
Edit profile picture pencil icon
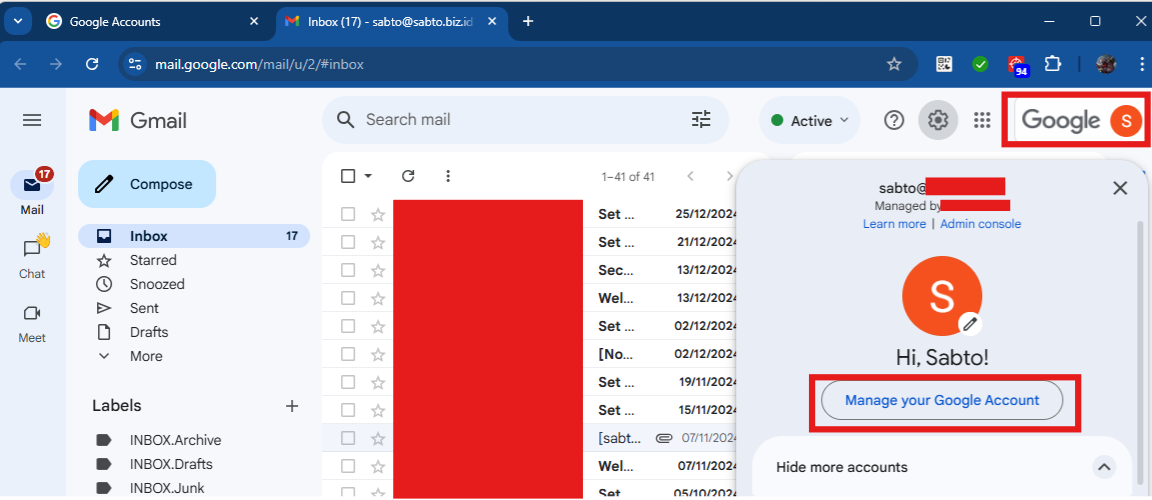click(970, 323)
